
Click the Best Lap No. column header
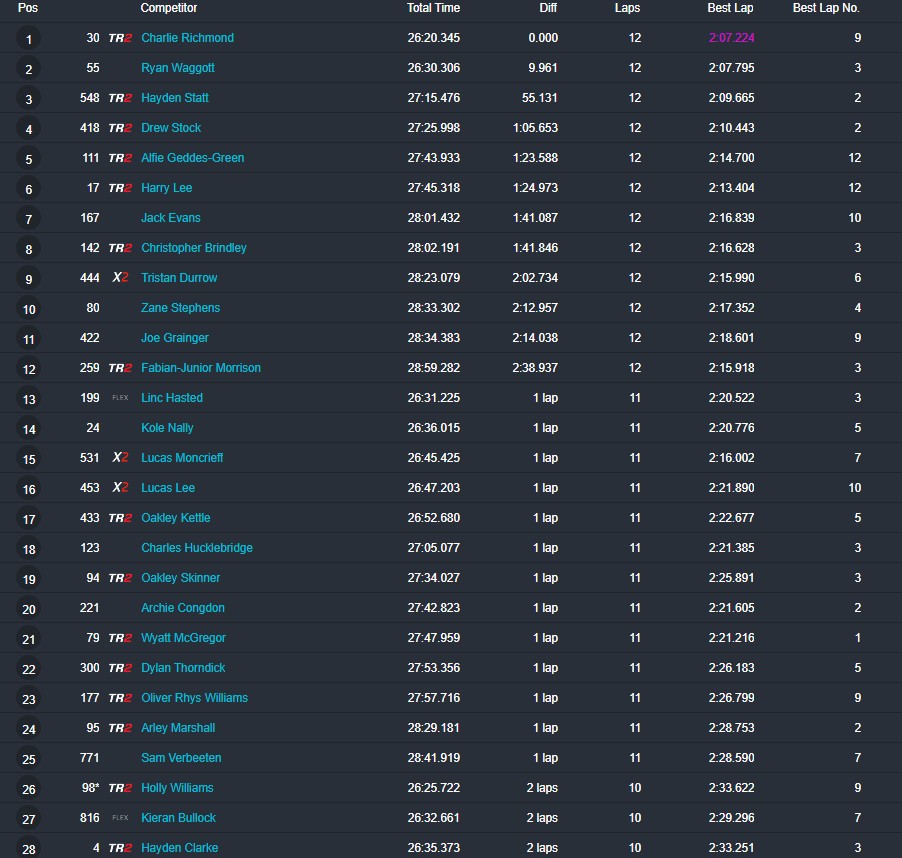(825, 8)
